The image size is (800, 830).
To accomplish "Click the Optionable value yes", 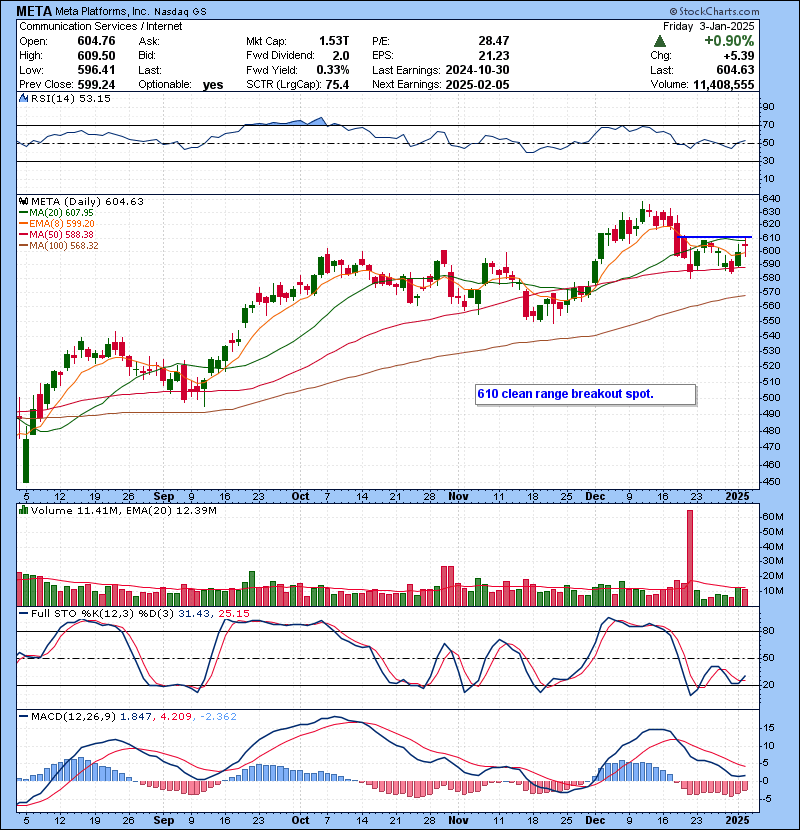I will [213, 85].
